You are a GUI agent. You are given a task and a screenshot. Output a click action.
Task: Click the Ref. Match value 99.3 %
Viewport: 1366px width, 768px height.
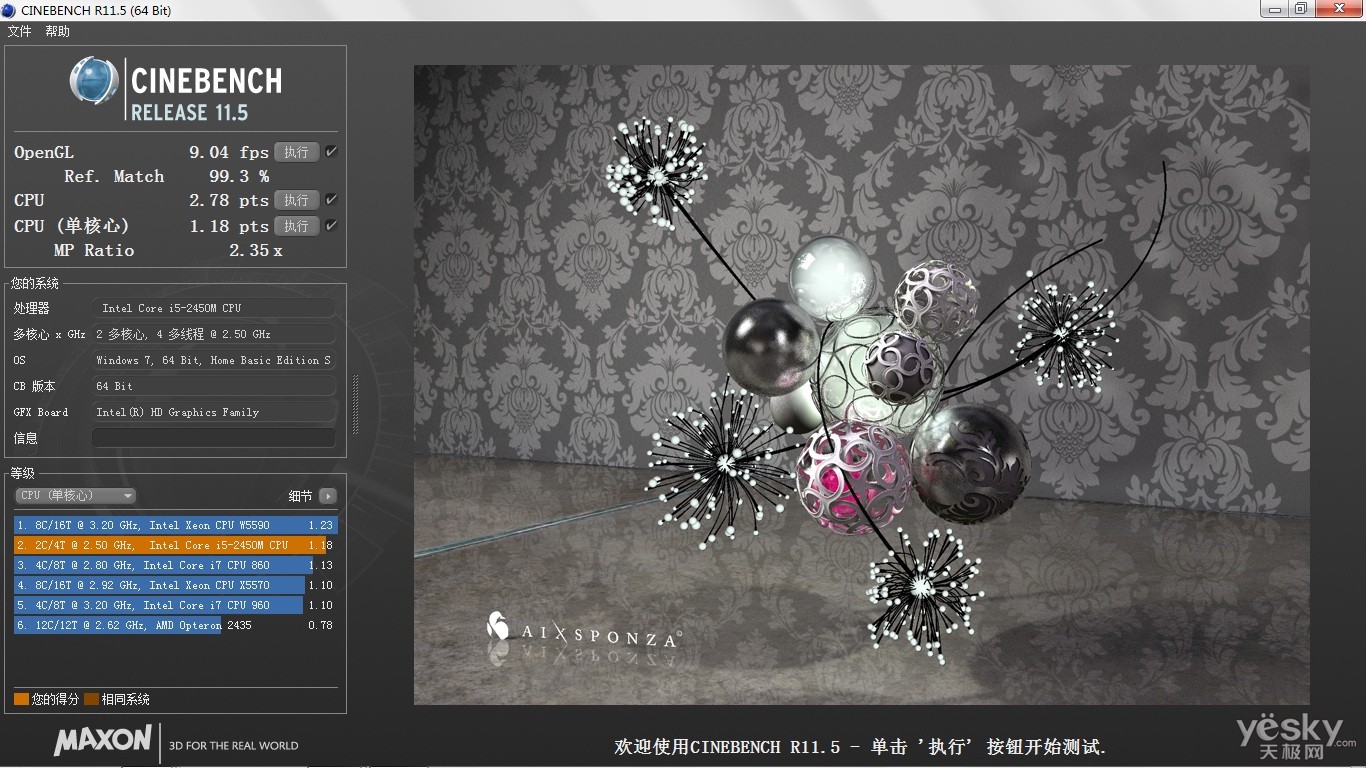239,176
